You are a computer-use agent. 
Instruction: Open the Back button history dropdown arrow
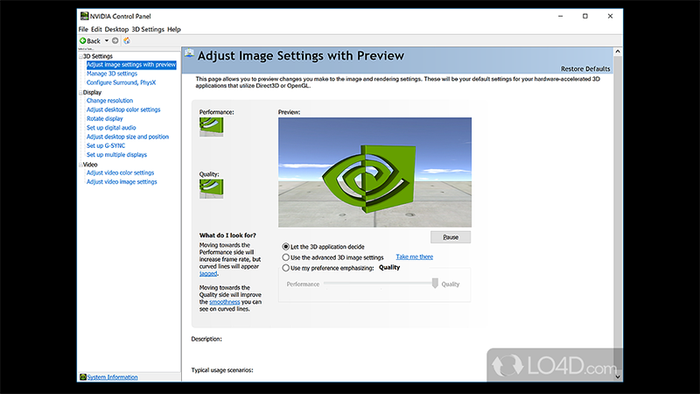pyautogui.click(x=106, y=41)
